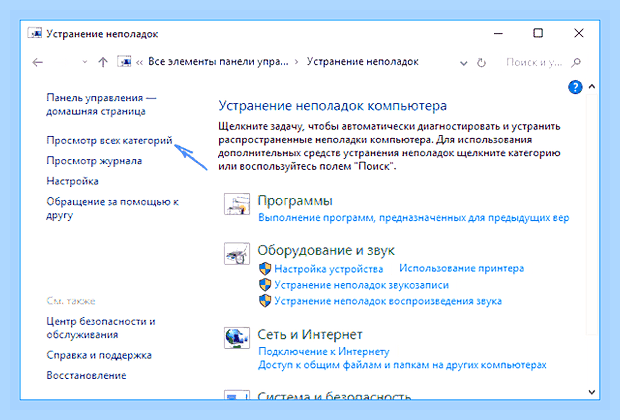Open Сеть и Интернет heading
The height and width of the screenshot is (420, 620).
310,335
